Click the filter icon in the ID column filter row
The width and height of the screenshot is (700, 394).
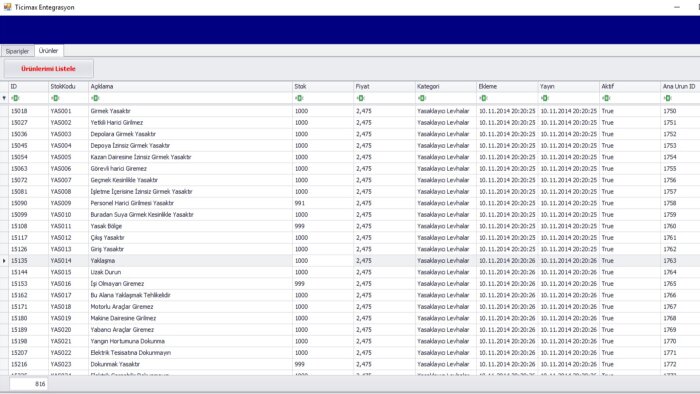(x=15, y=98)
